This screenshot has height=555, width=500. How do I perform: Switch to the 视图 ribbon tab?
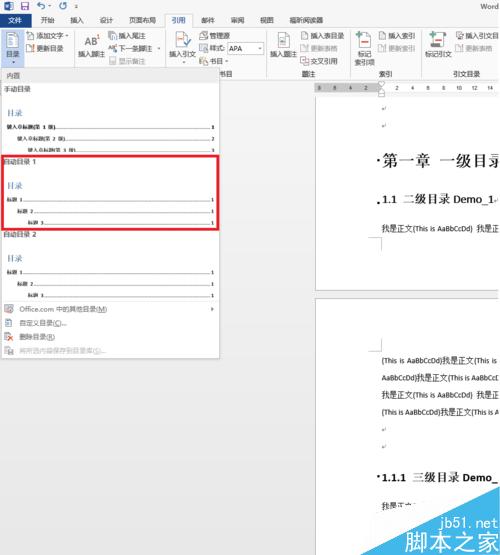(x=266, y=21)
